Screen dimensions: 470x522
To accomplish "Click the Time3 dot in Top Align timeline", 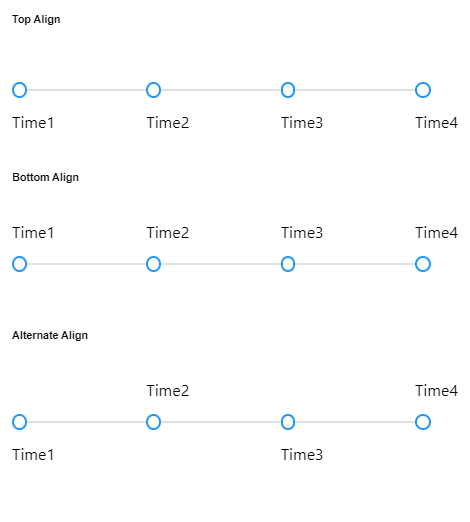I will pyautogui.click(x=288, y=90).
